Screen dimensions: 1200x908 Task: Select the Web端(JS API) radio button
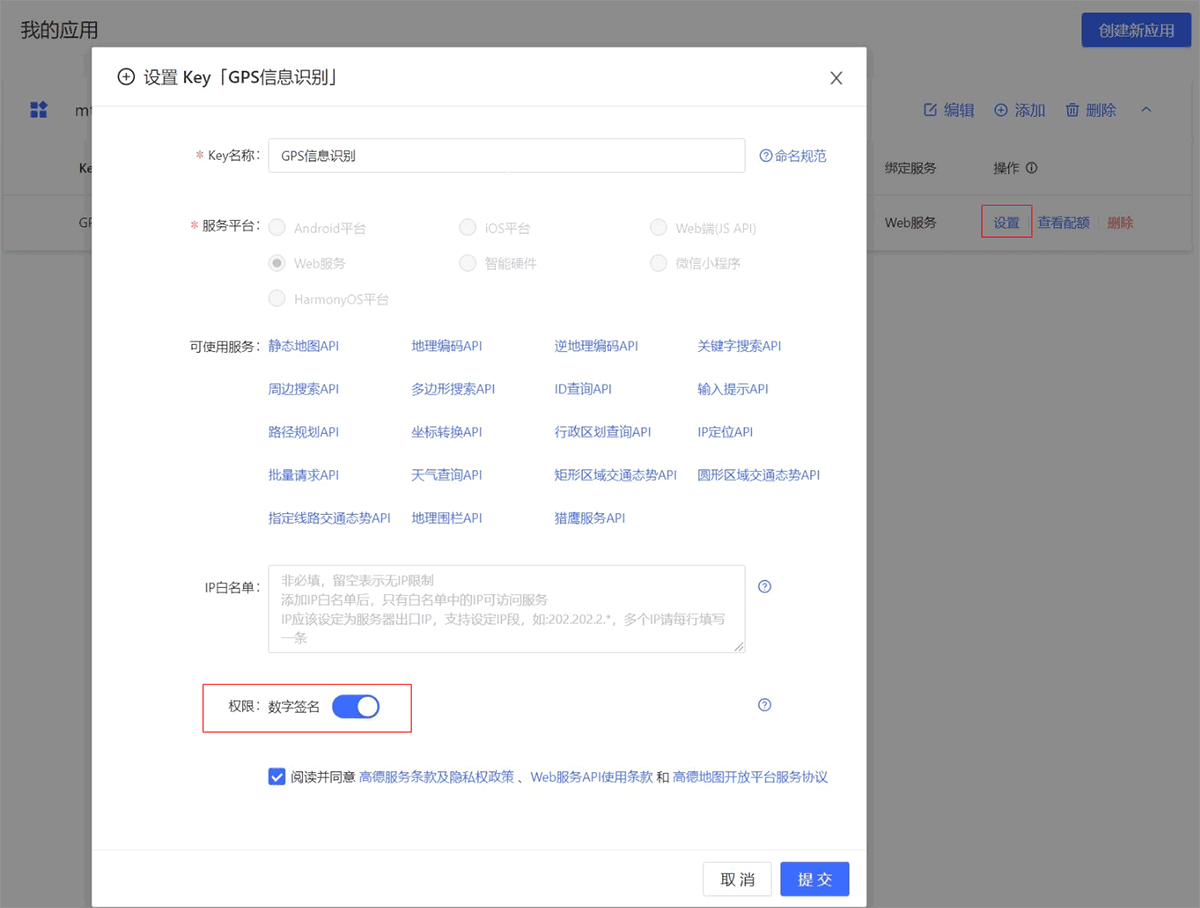(658, 227)
